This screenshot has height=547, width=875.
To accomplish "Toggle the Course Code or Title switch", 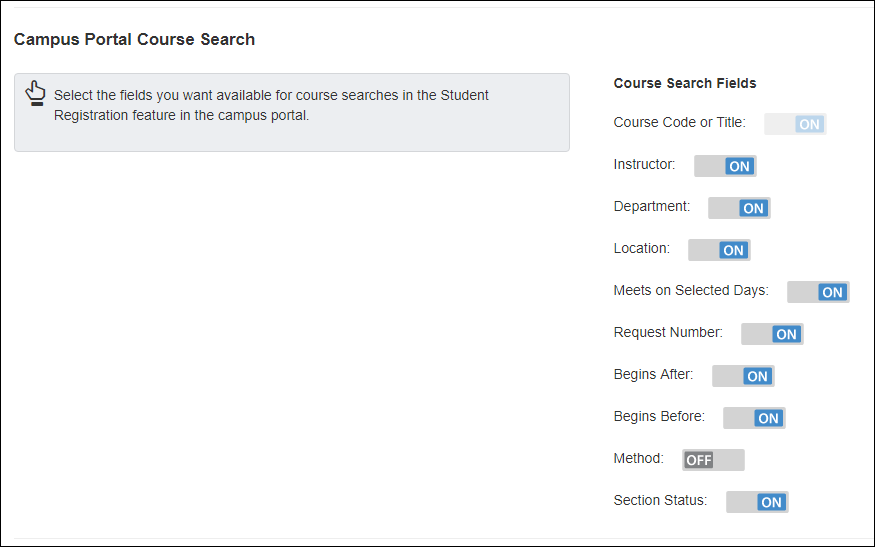I will [795, 124].
